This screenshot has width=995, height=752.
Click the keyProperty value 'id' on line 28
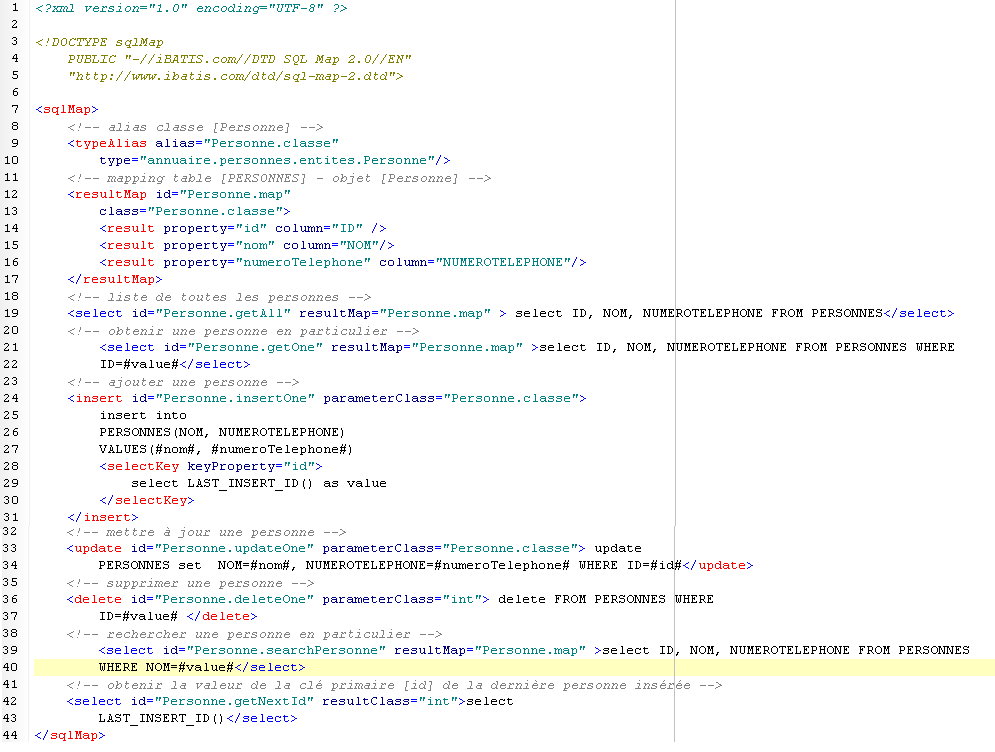(299, 466)
